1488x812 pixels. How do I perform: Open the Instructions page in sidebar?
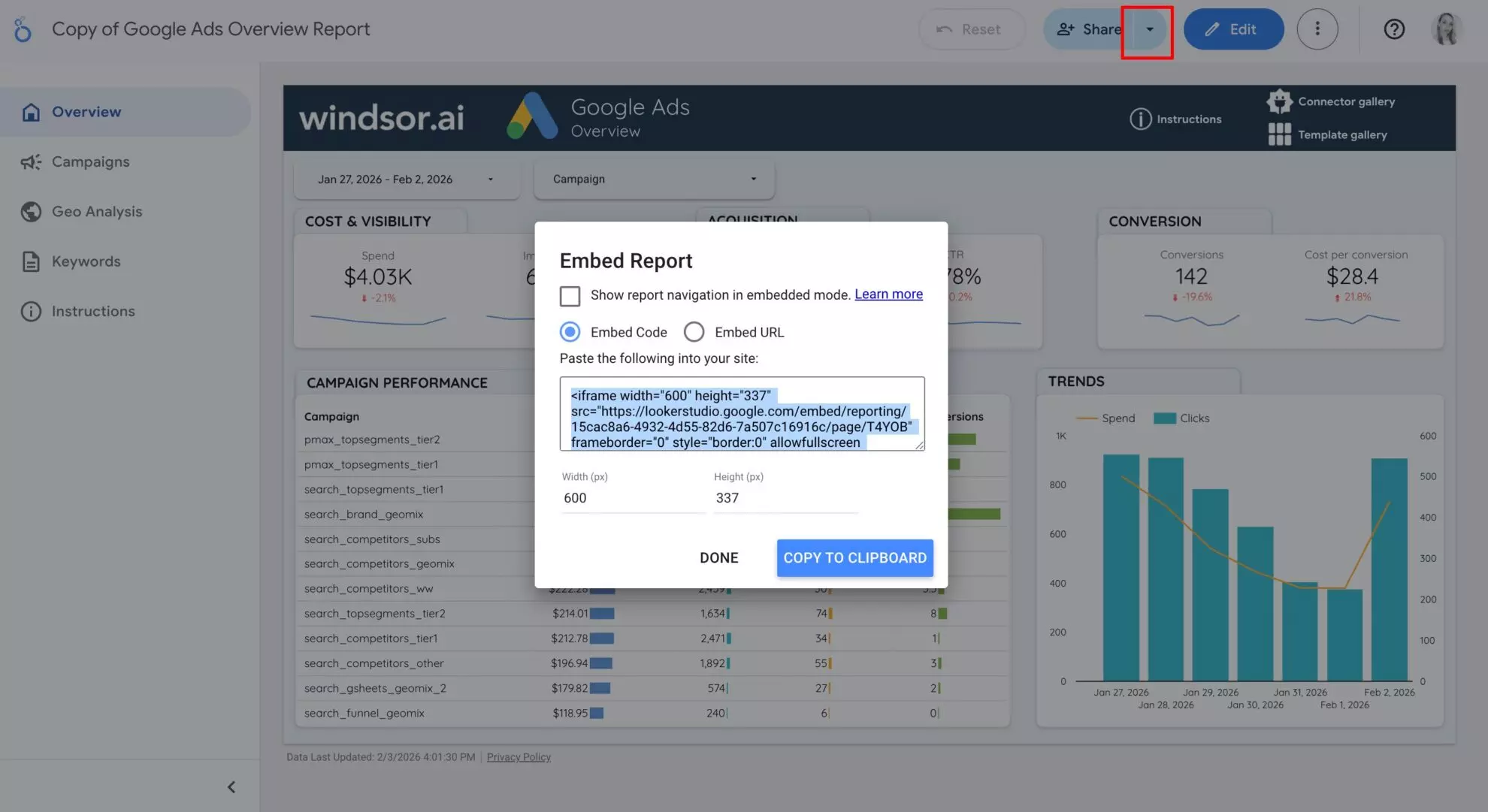pos(93,311)
